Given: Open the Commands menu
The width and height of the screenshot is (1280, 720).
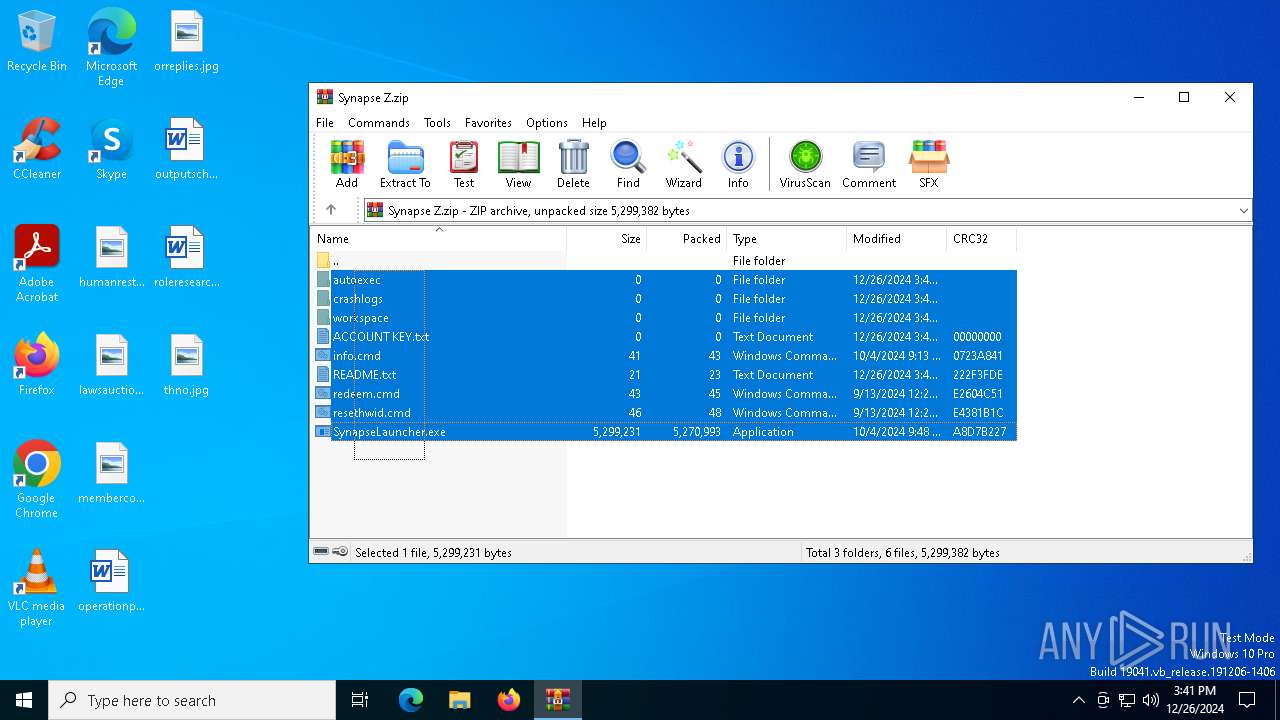Looking at the screenshot, I should click(379, 123).
